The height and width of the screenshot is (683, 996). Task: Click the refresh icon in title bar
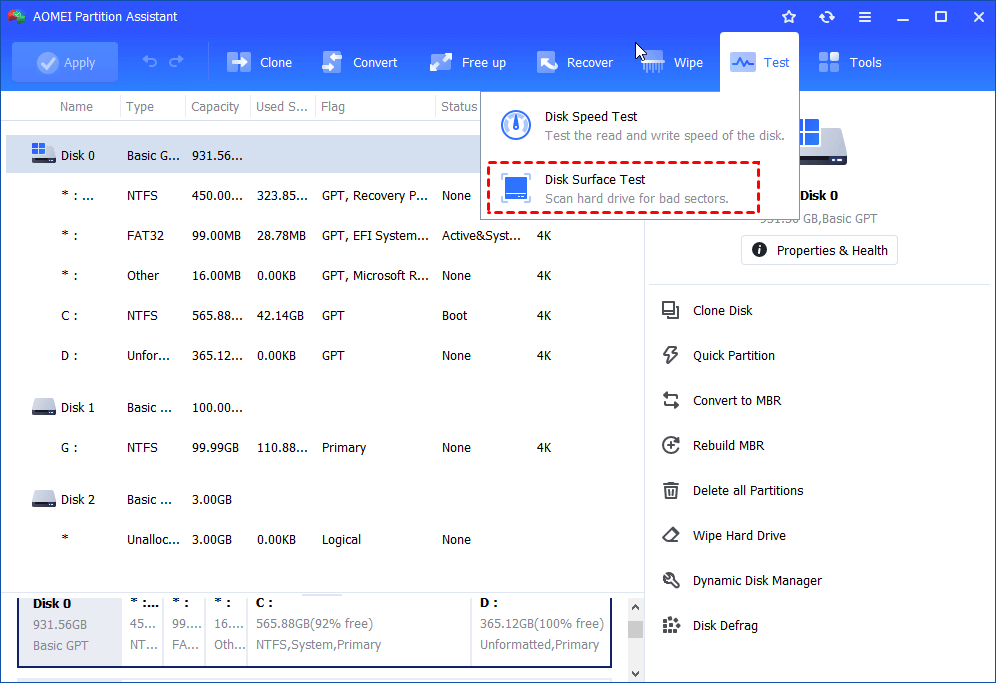pos(827,17)
